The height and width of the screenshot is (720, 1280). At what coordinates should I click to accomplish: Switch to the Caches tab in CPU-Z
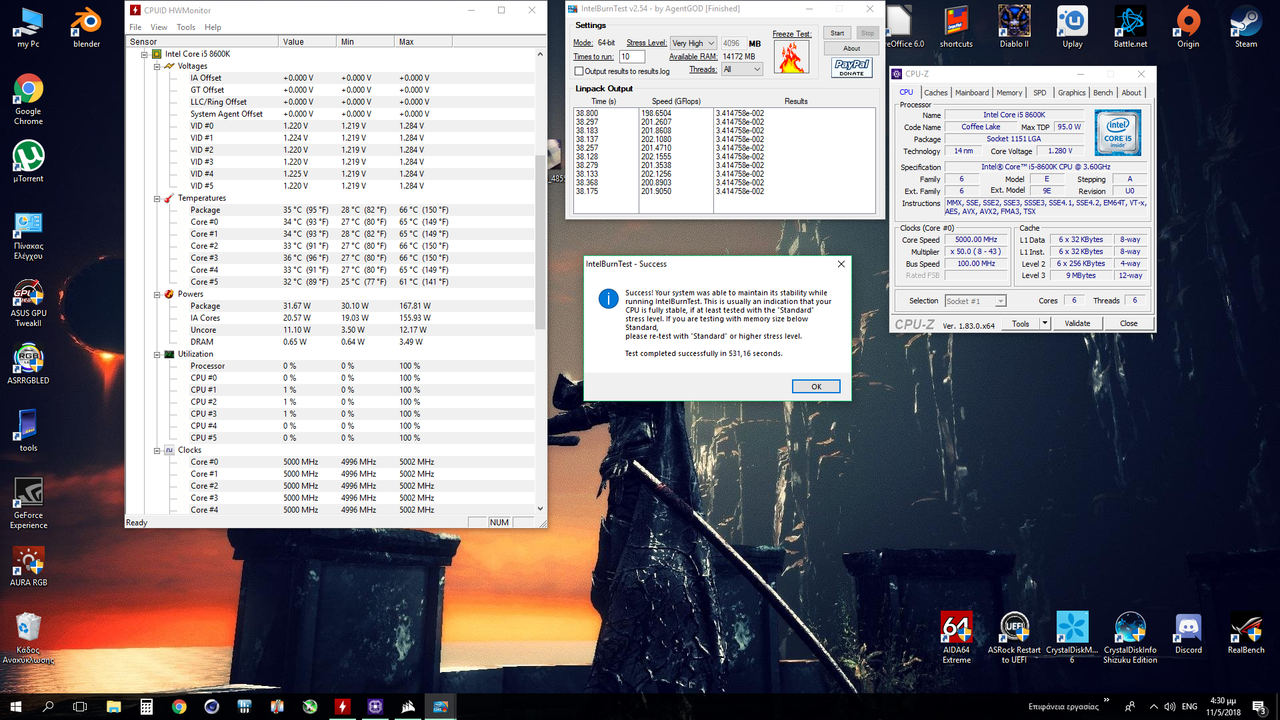tap(935, 92)
